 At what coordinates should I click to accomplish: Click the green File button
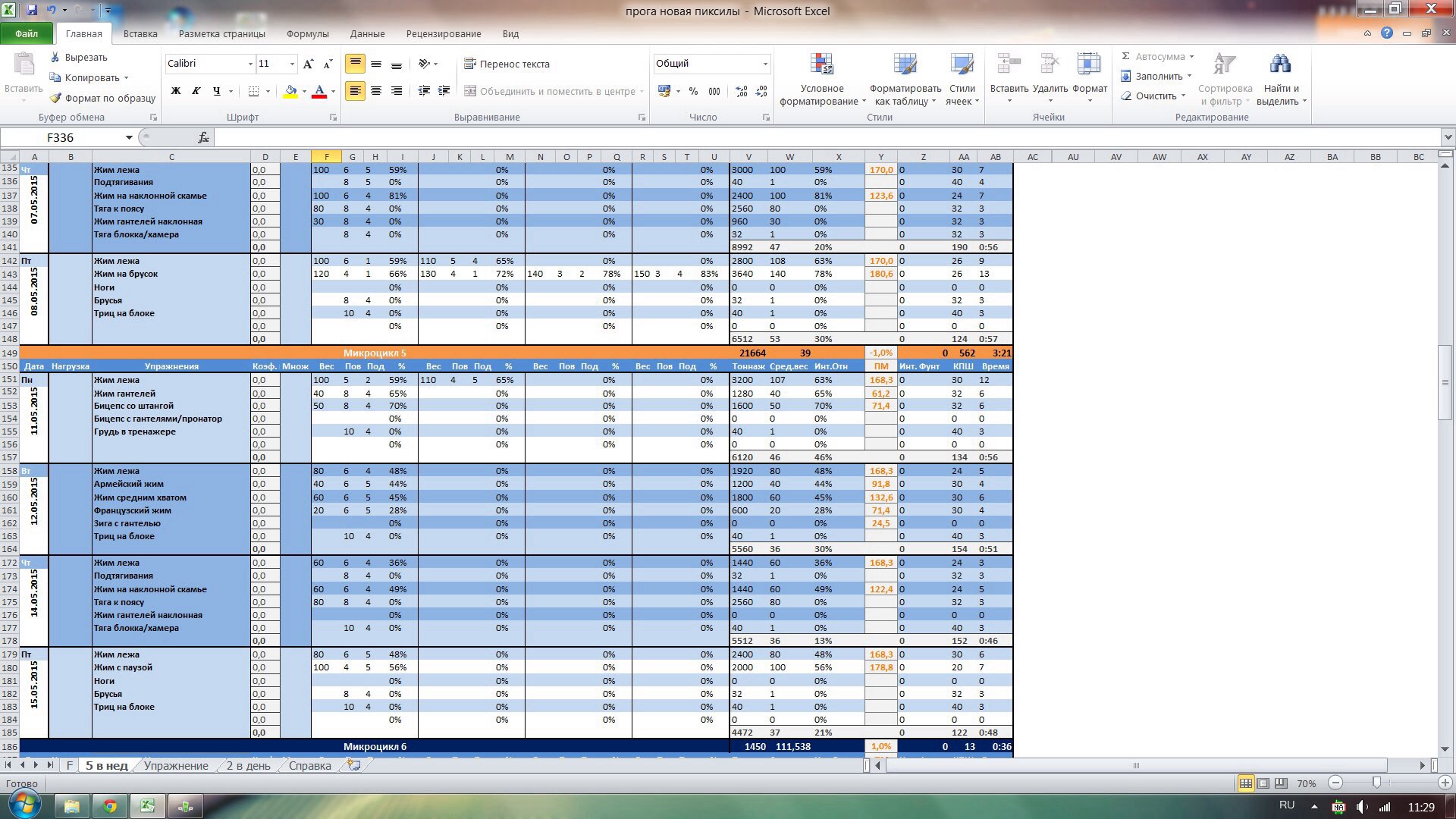pyautogui.click(x=27, y=33)
